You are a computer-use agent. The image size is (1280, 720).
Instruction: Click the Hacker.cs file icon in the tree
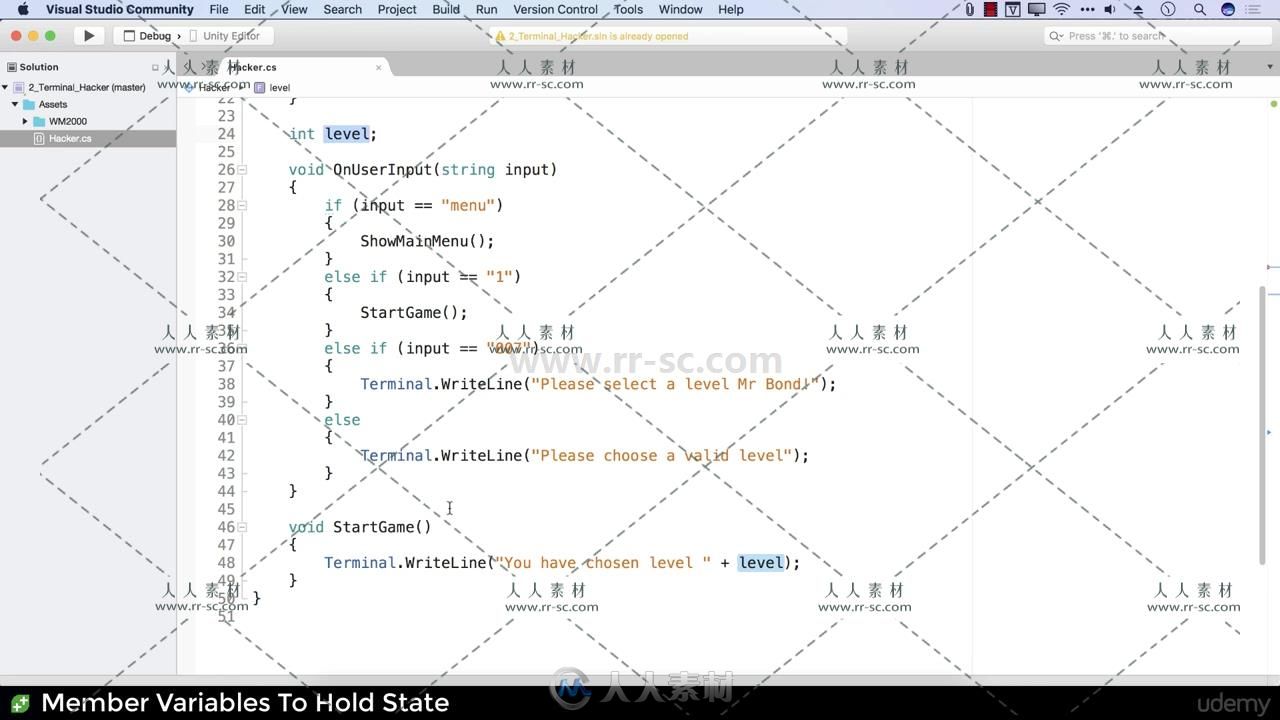[39, 138]
